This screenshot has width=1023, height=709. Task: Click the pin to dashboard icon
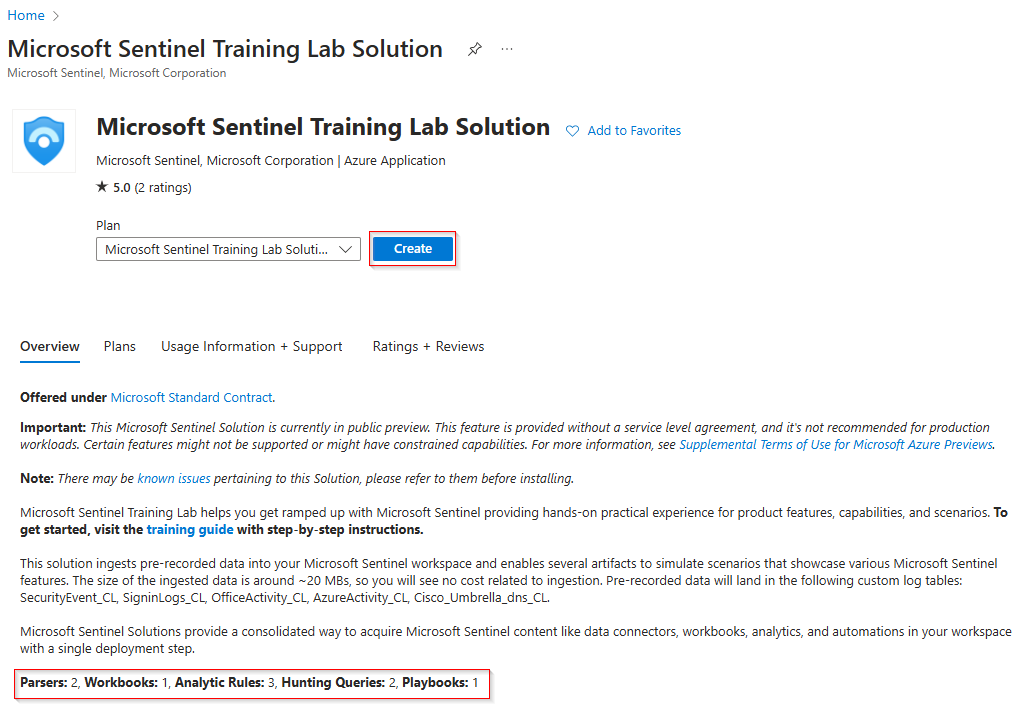pyautogui.click(x=475, y=49)
